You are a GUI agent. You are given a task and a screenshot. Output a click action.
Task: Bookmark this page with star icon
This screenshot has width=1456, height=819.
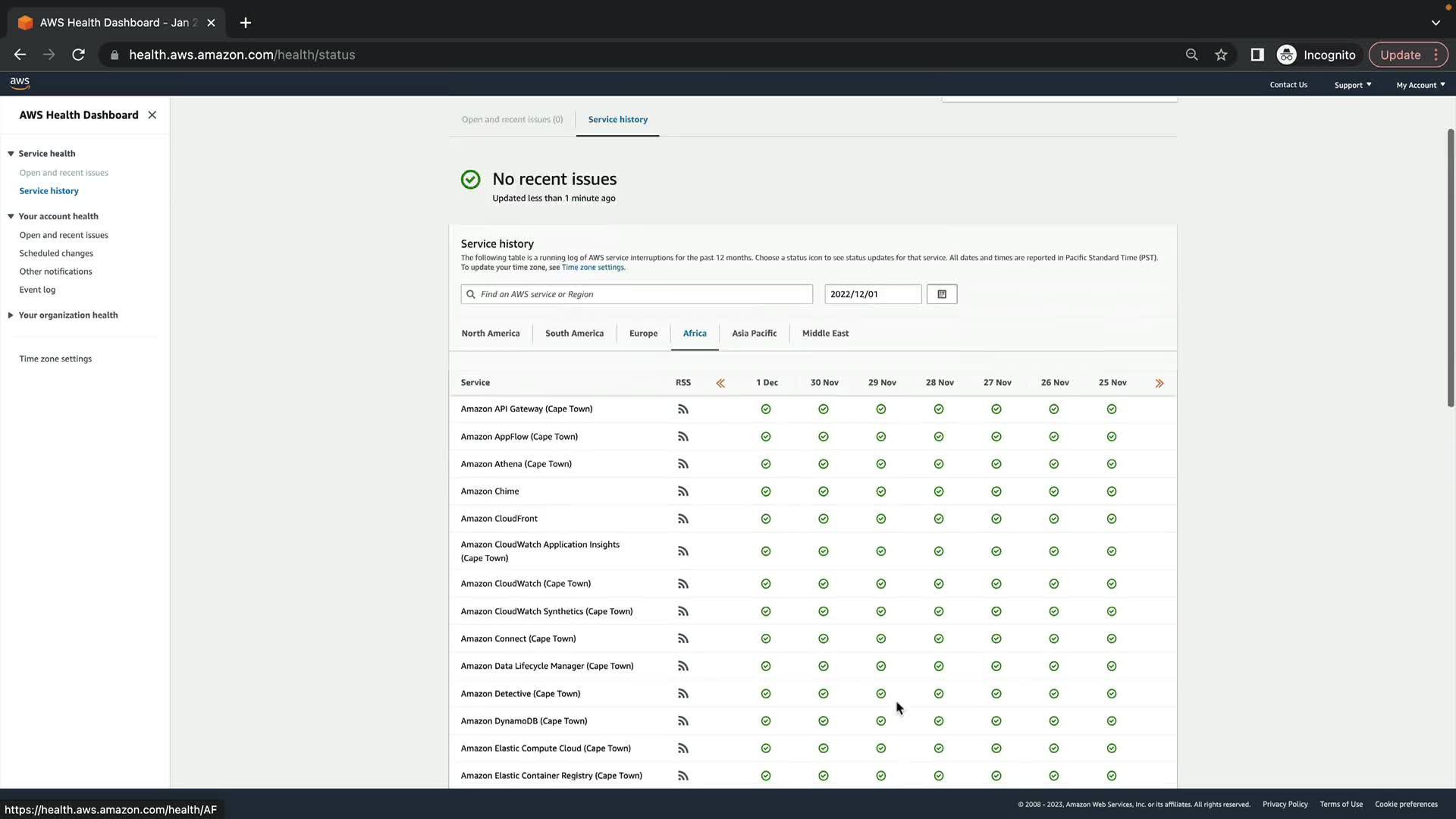[1221, 55]
